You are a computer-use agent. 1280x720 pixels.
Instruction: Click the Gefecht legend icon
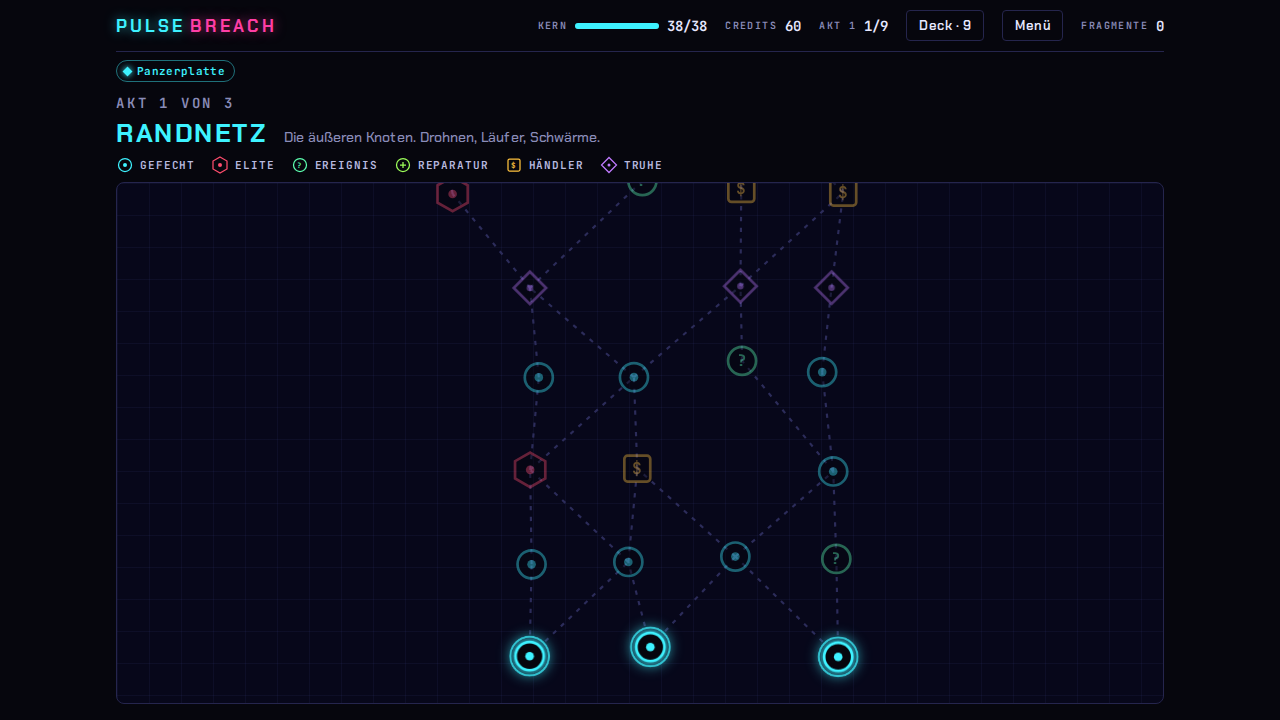point(125,165)
